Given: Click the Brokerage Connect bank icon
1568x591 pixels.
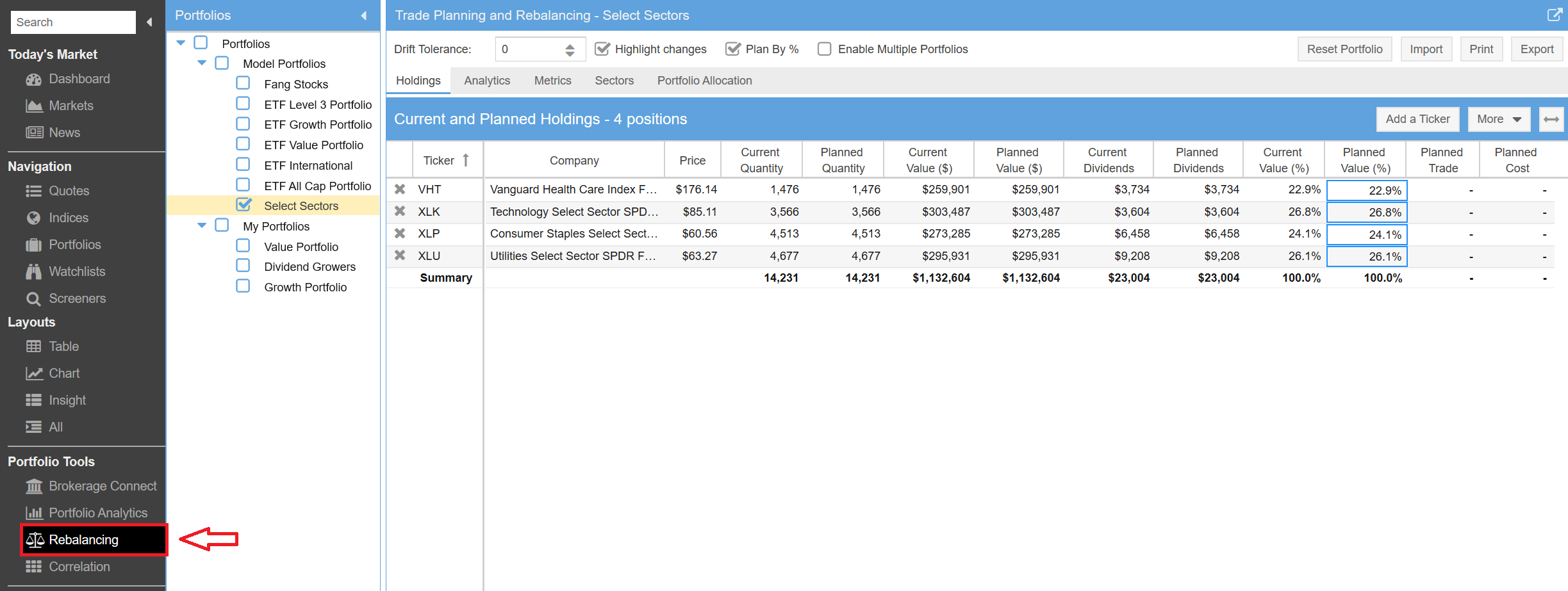Looking at the screenshot, I should point(34,487).
